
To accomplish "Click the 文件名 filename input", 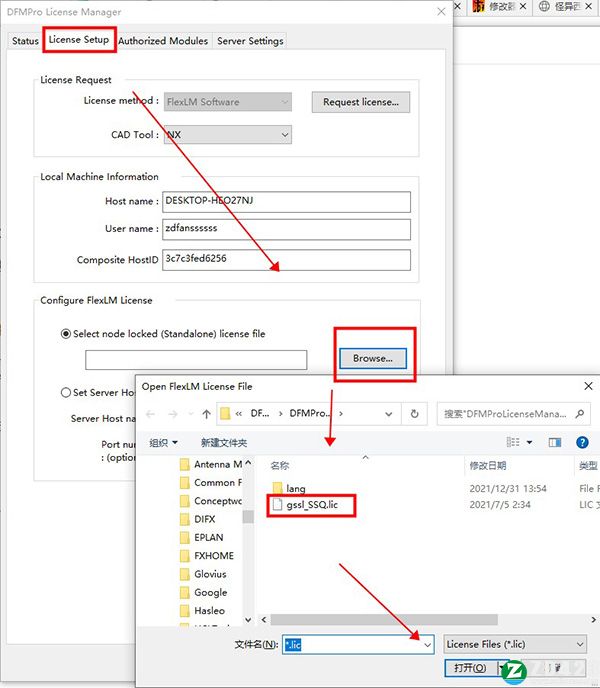I will click(352, 644).
